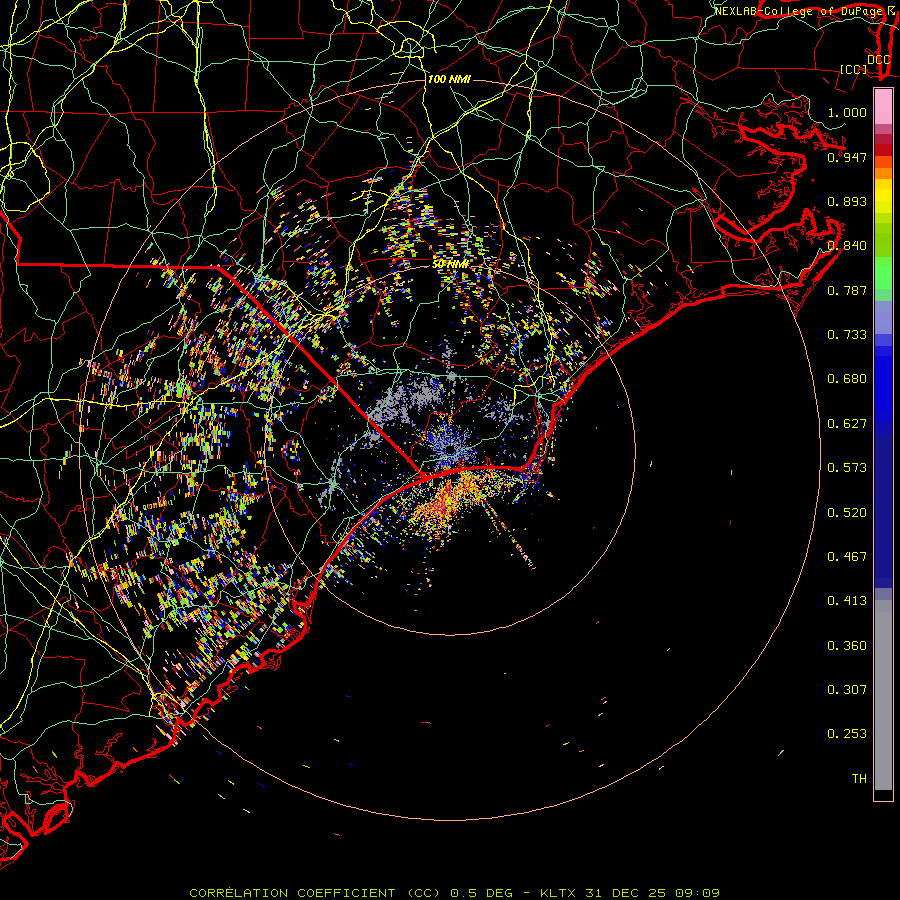Select the 0.893 scale value
This screenshot has width=900, height=900.
[x=847, y=201]
